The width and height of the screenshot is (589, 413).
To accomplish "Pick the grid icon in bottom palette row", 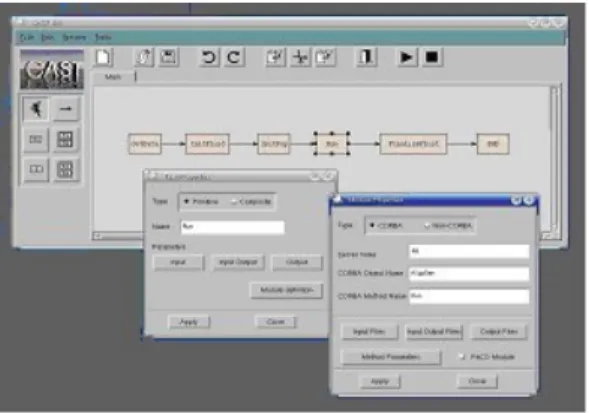I will (x=66, y=169).
